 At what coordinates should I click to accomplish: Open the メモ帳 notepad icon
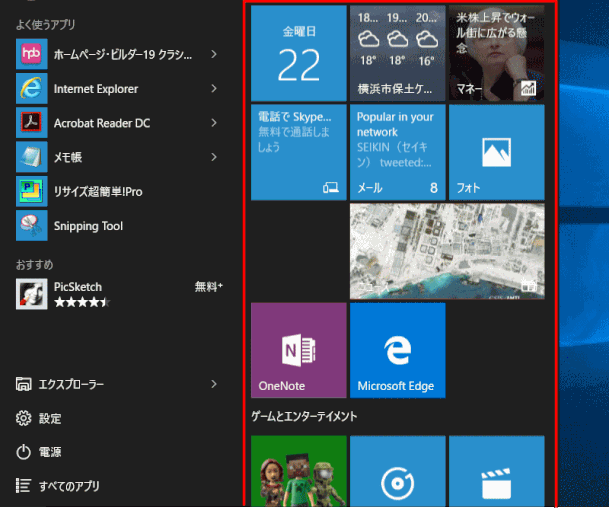(31, 157)
